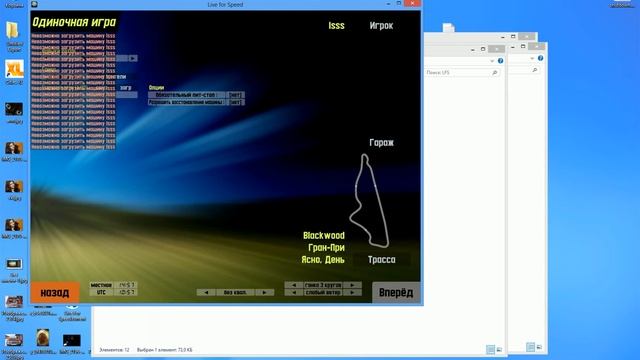
Task: Click Элементов: 12 in Explorer status bar
Action: (x=114, y=350)
